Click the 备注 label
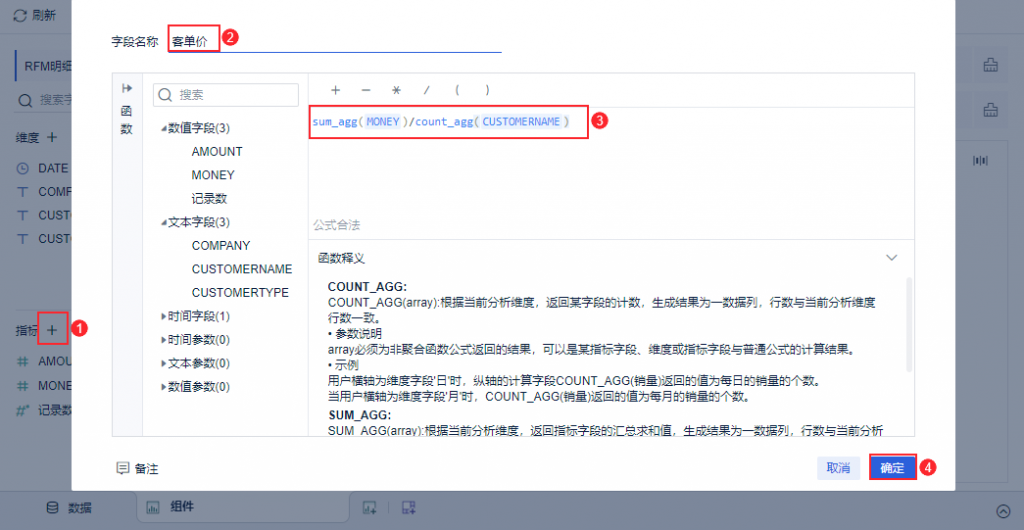 tap(146, 469)
